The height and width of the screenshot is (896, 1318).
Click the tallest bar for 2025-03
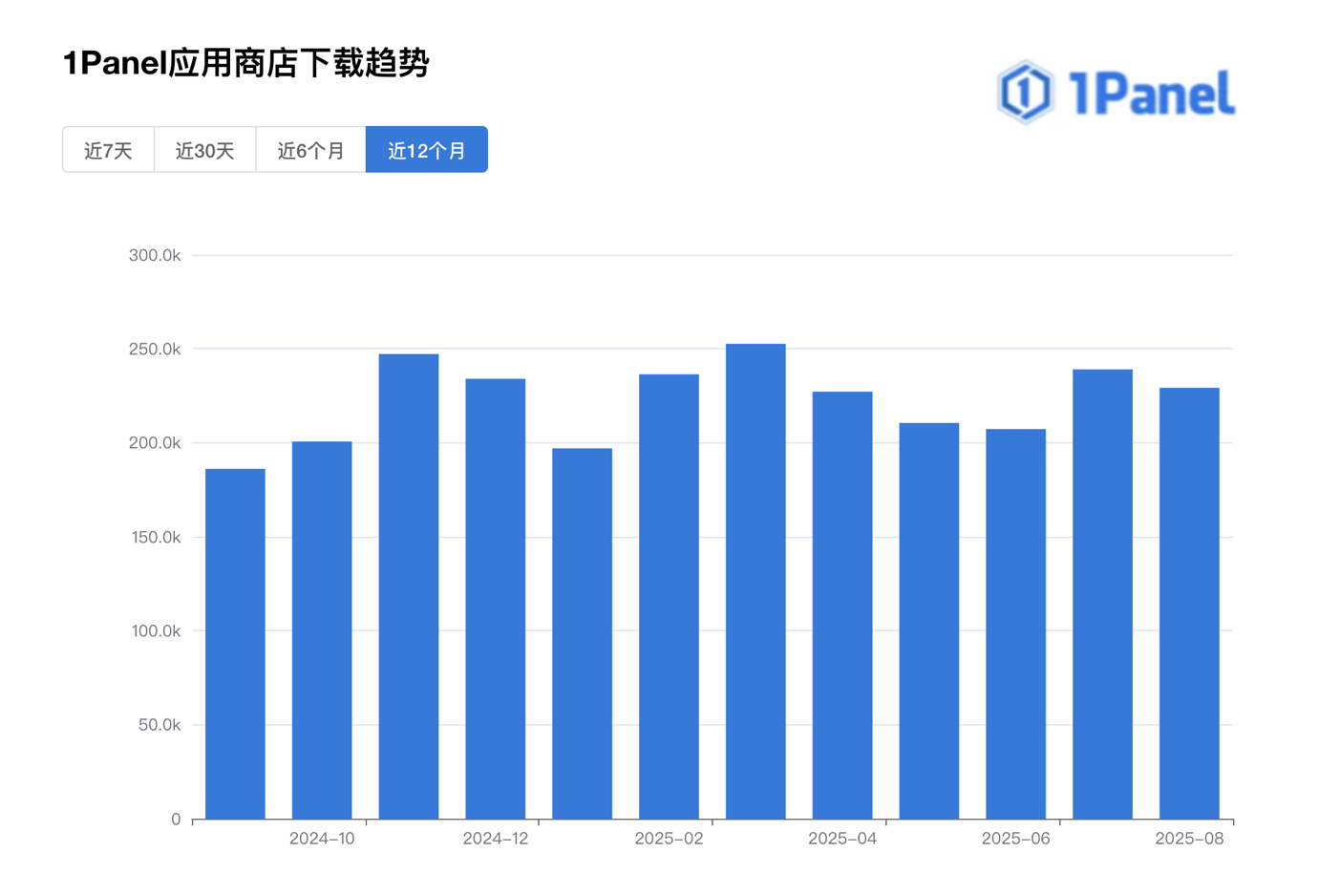click(x=755, y=582)
